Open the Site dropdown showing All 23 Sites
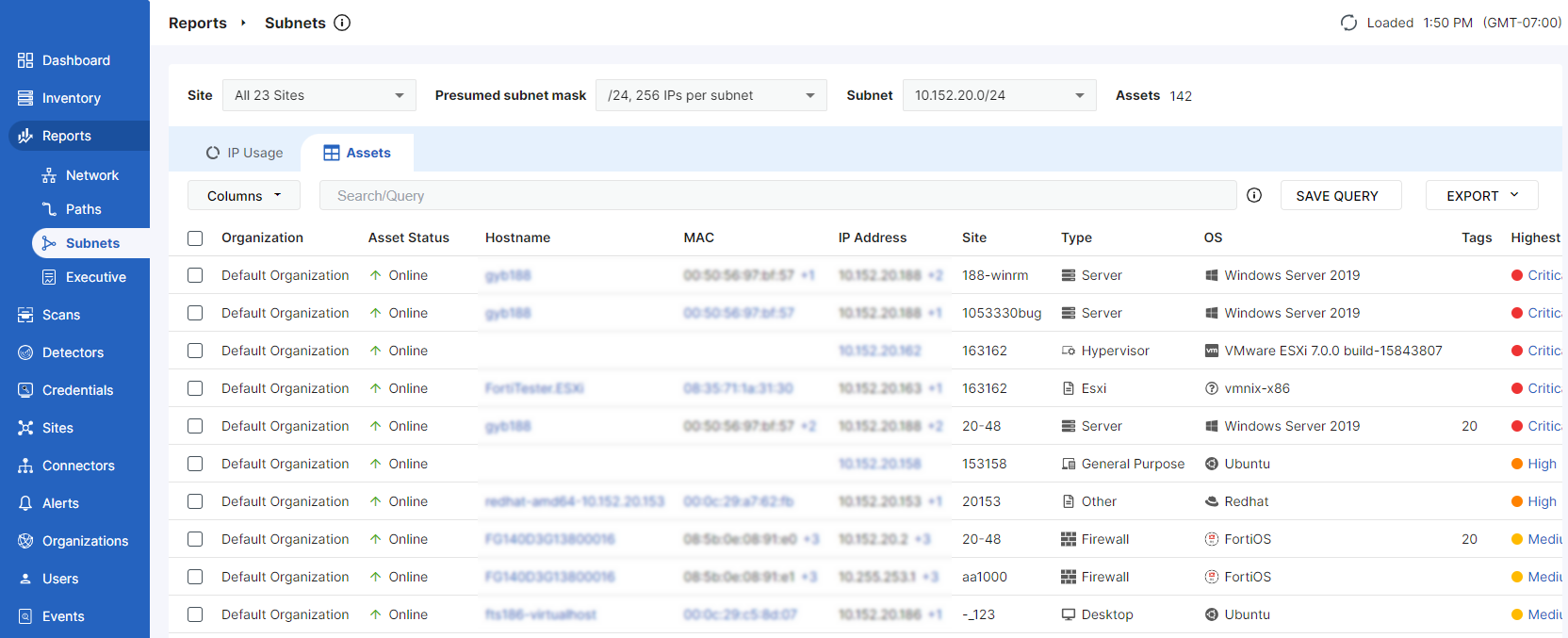This screenshot has width=1568, height=638. (318, 95)
